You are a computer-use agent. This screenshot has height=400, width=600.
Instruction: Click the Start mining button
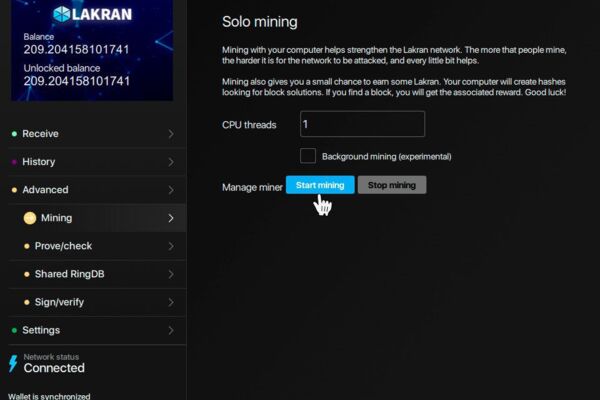(320, 185)
